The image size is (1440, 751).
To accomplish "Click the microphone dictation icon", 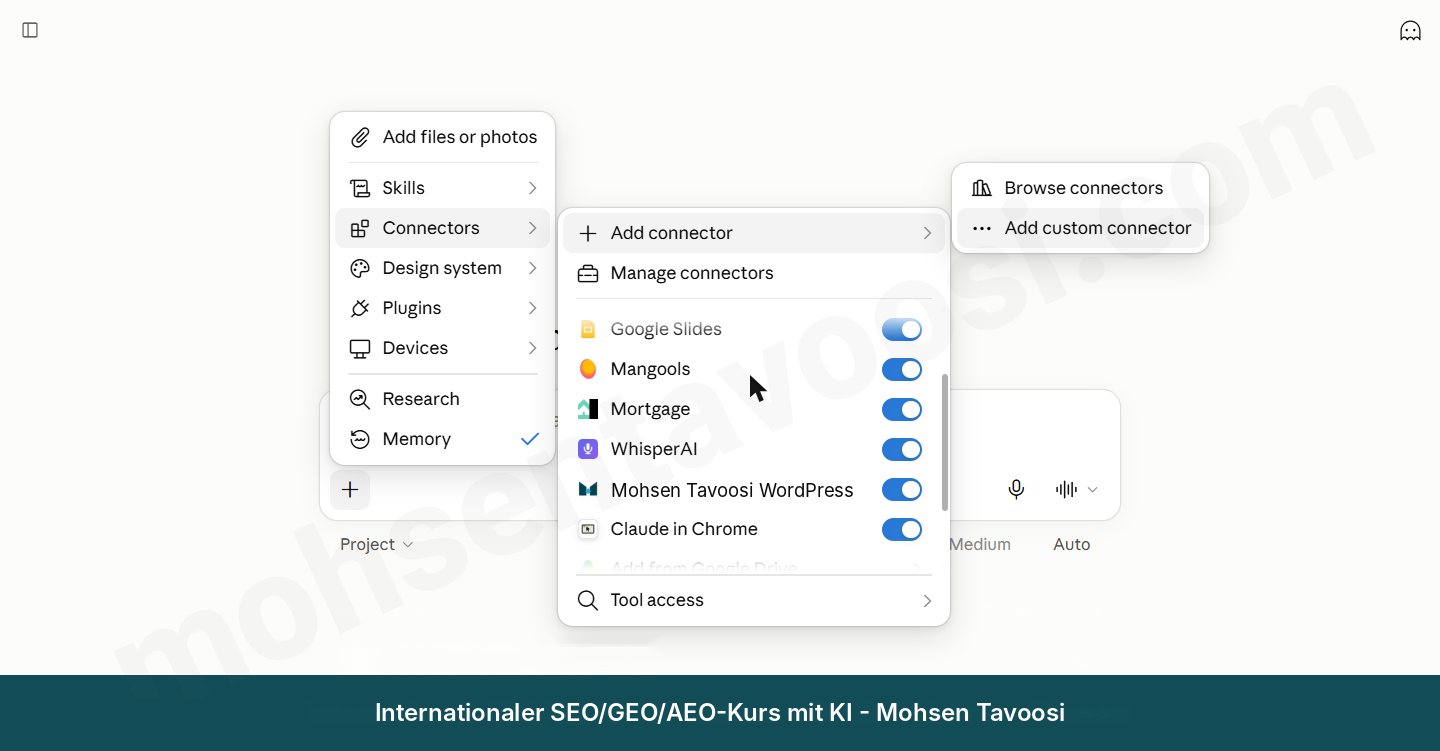I will [x=1016, y=489].
